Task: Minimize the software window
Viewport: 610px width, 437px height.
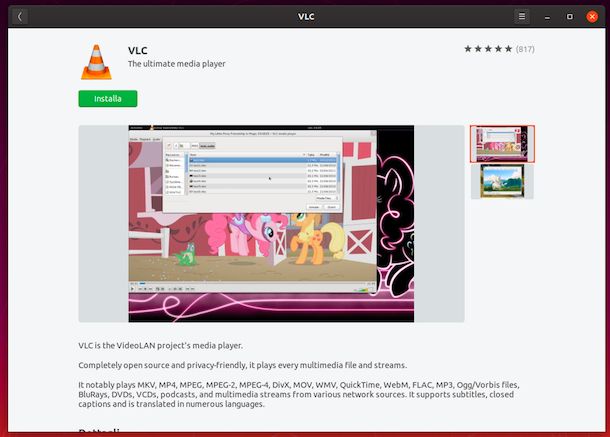Action: pyautogui.click(x=547, y=17)
